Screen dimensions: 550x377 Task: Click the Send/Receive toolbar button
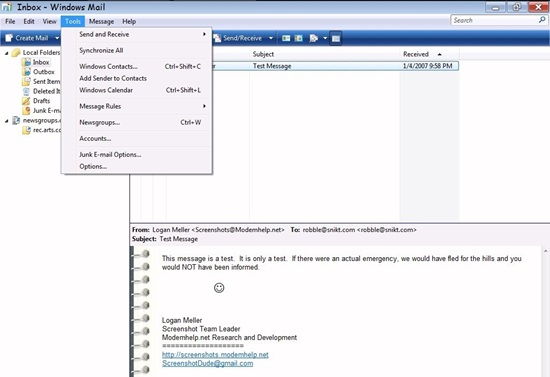[239, 38]
